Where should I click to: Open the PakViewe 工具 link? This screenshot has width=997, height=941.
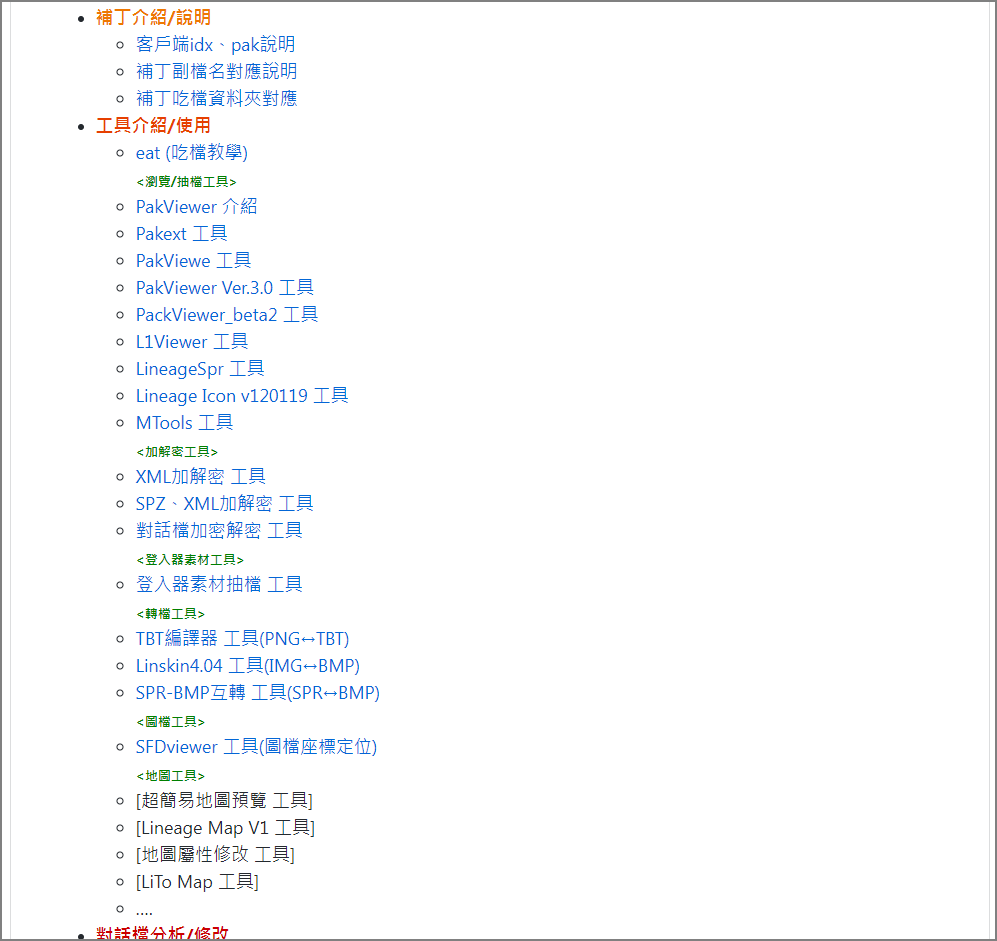[193, 261]
